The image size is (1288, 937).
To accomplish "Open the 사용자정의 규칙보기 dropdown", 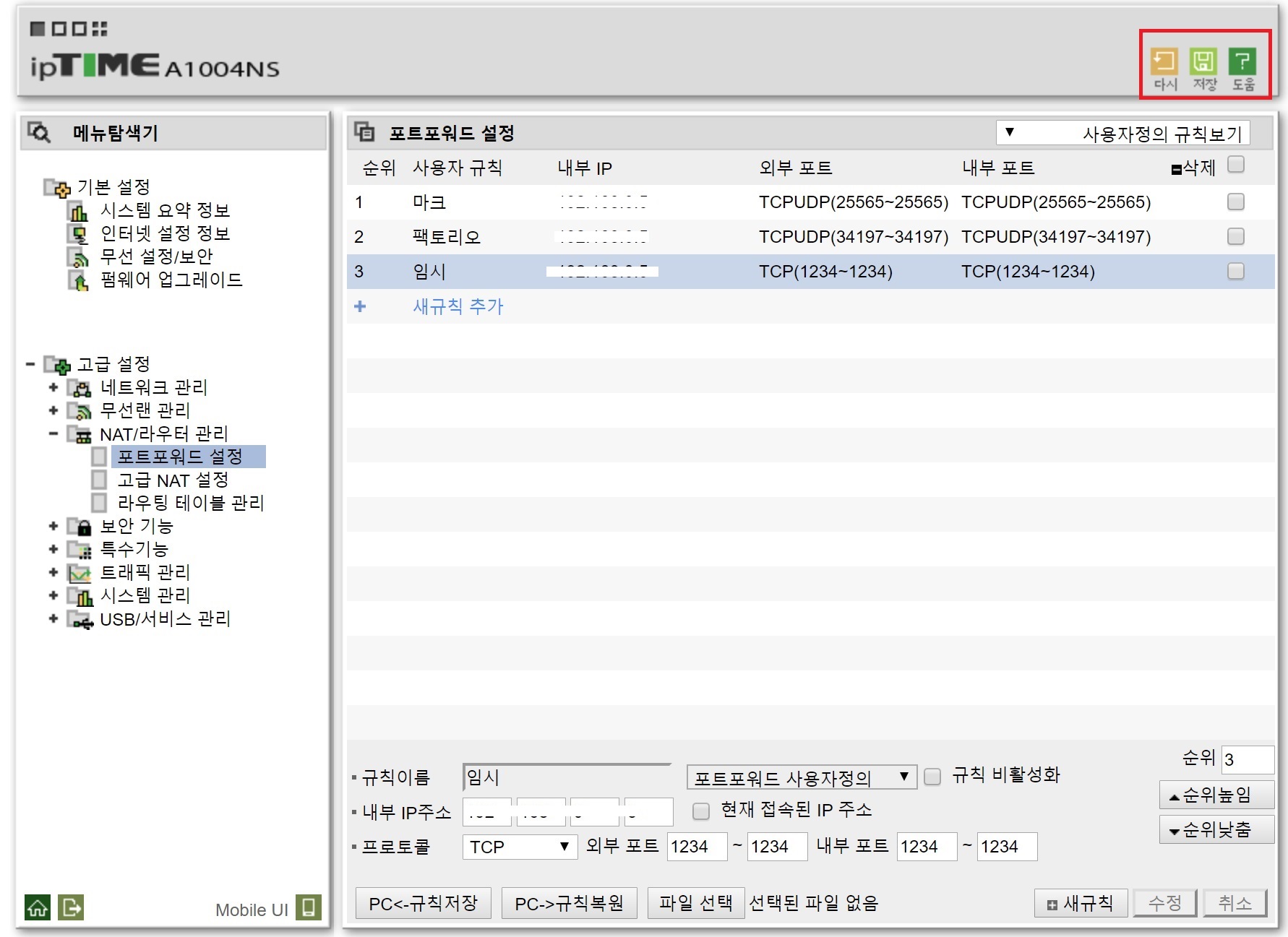I will [x=1122, y=133].
